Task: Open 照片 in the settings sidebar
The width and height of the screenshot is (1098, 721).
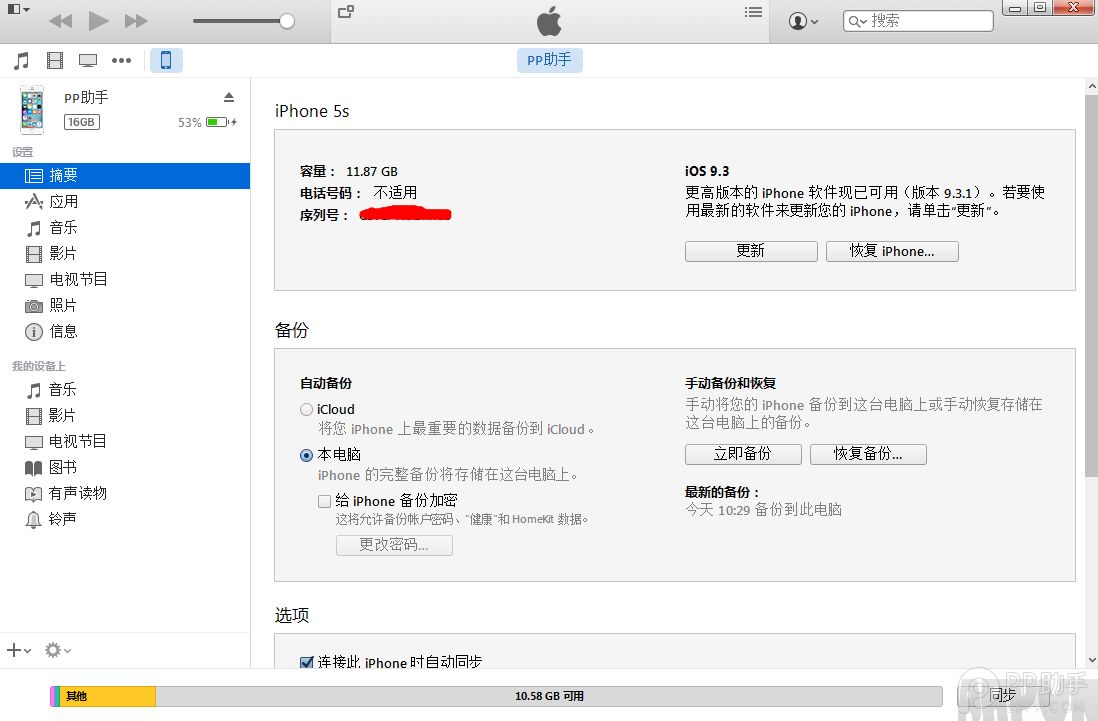Action: point(64,306)
